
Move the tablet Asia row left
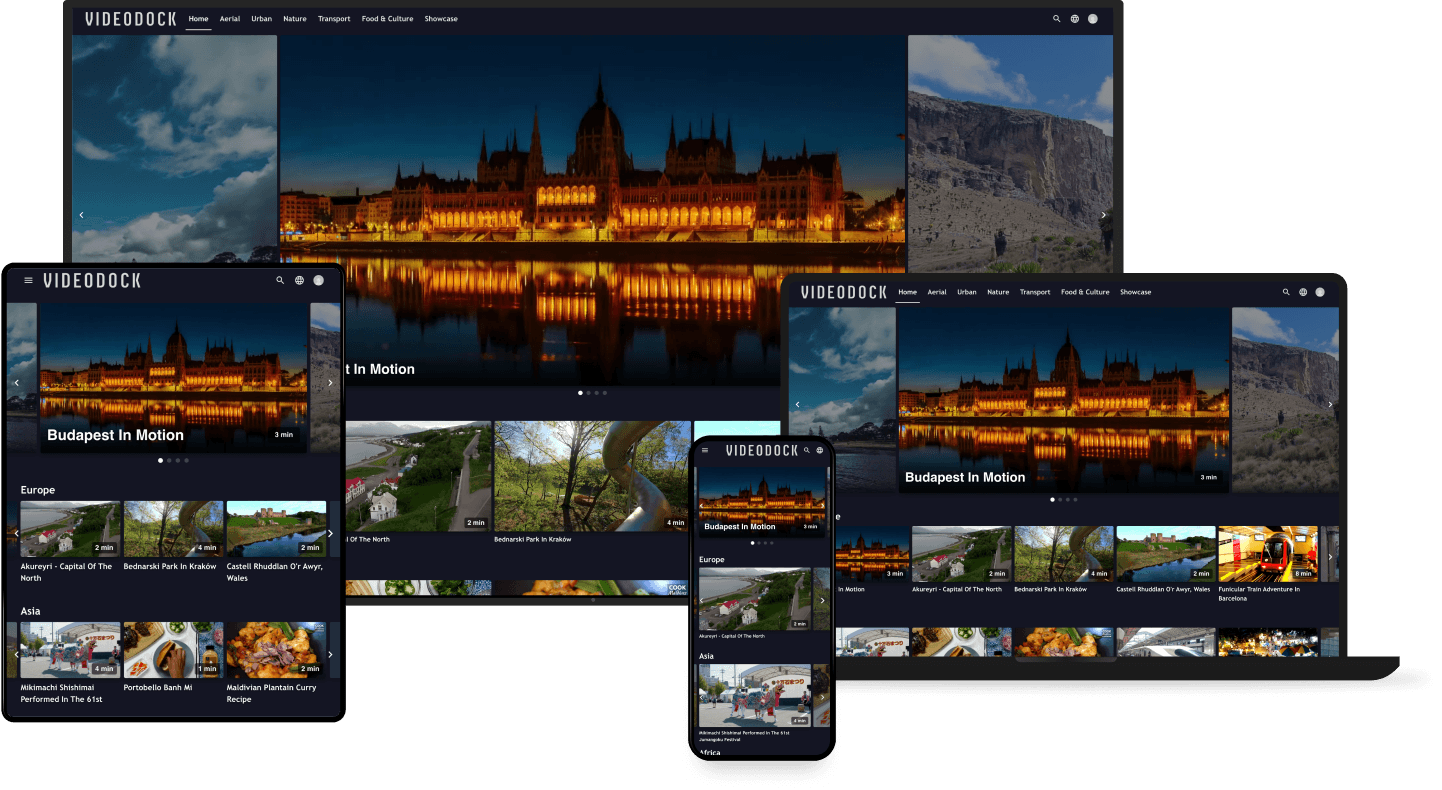pyautogui.click(x=16, y=655)
